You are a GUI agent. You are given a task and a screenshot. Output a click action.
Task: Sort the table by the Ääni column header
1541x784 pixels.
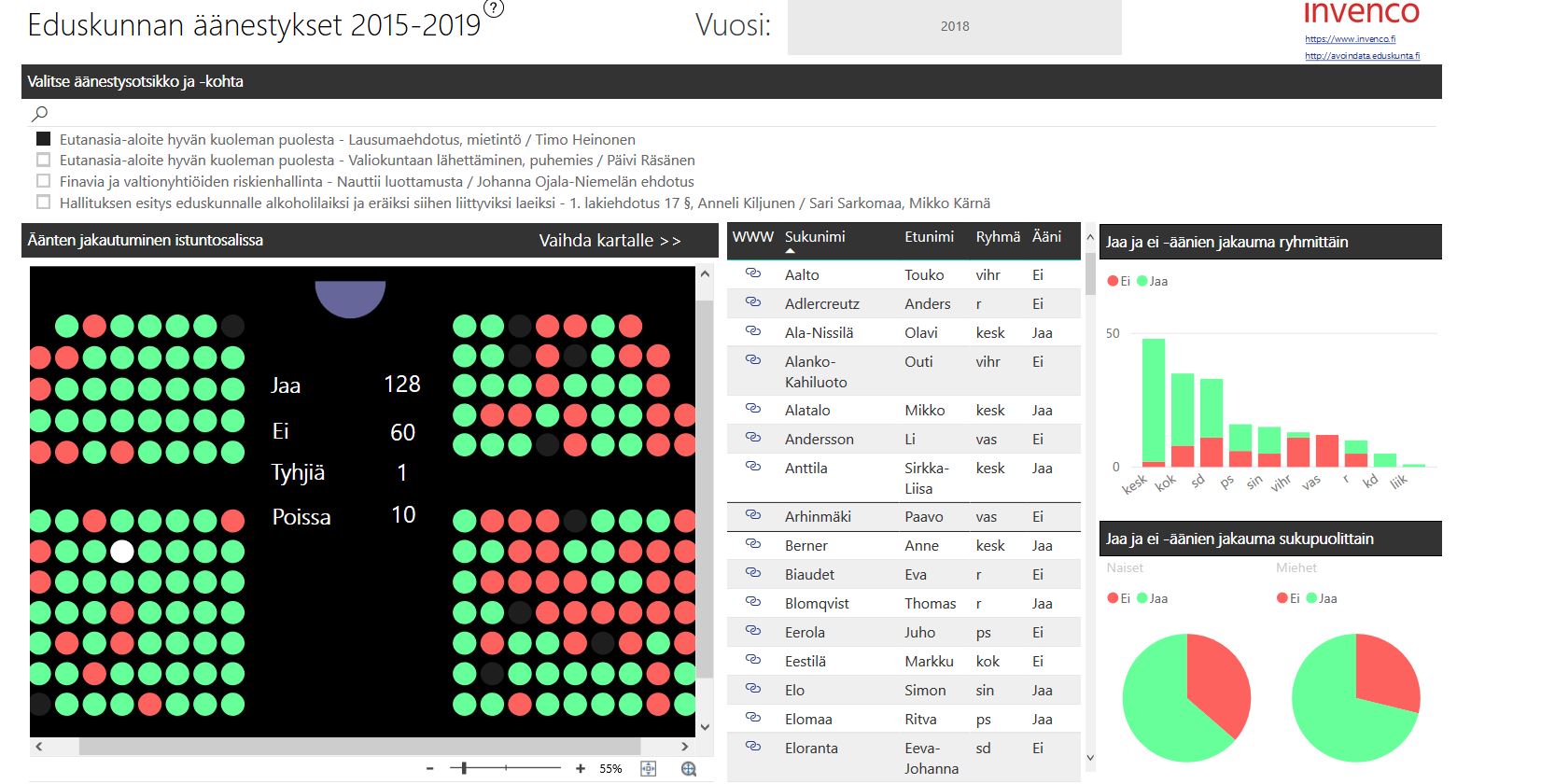coord(1046,237)
